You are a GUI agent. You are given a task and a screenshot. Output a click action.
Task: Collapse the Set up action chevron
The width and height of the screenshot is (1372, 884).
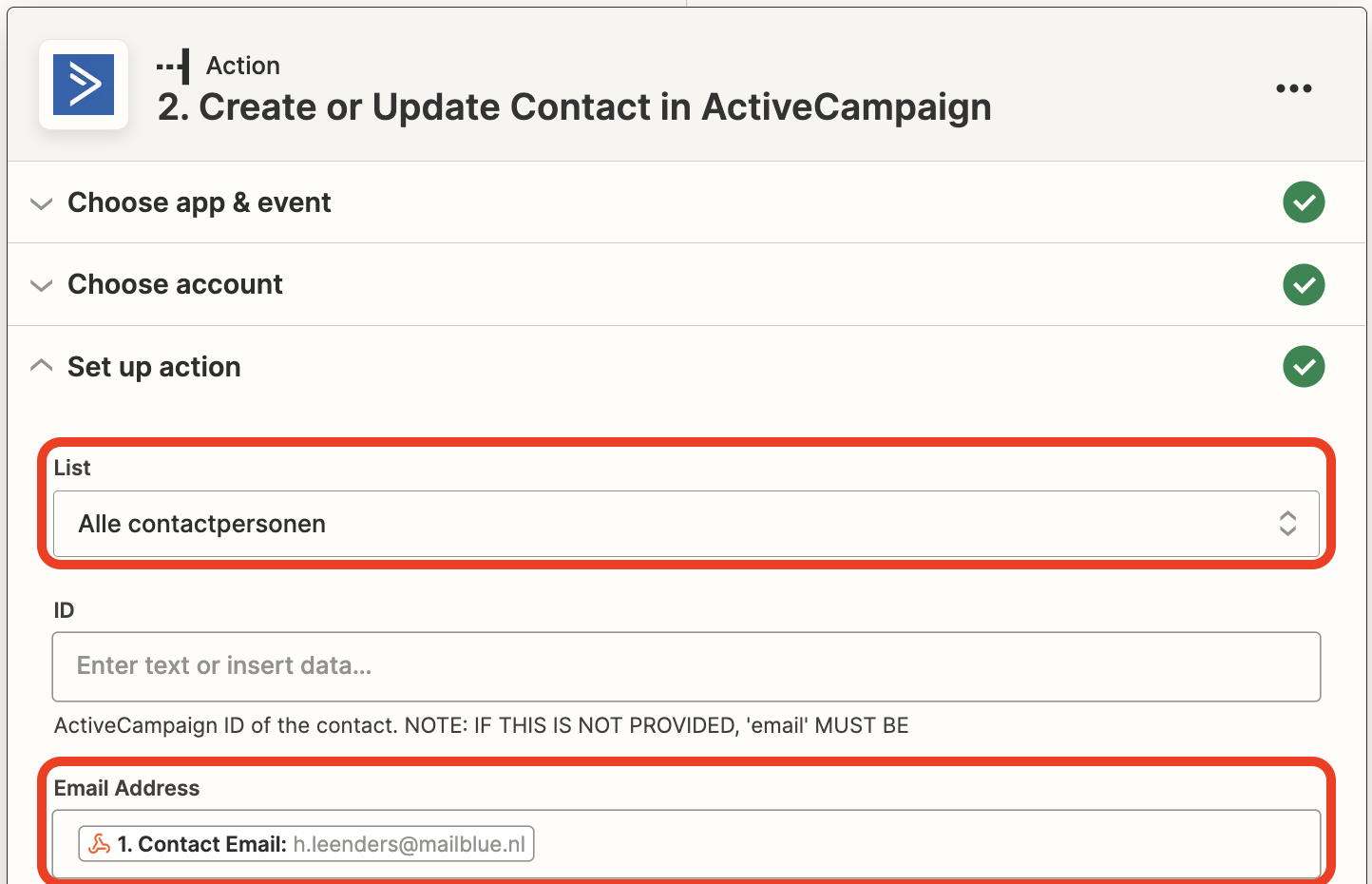coord(41,366)
